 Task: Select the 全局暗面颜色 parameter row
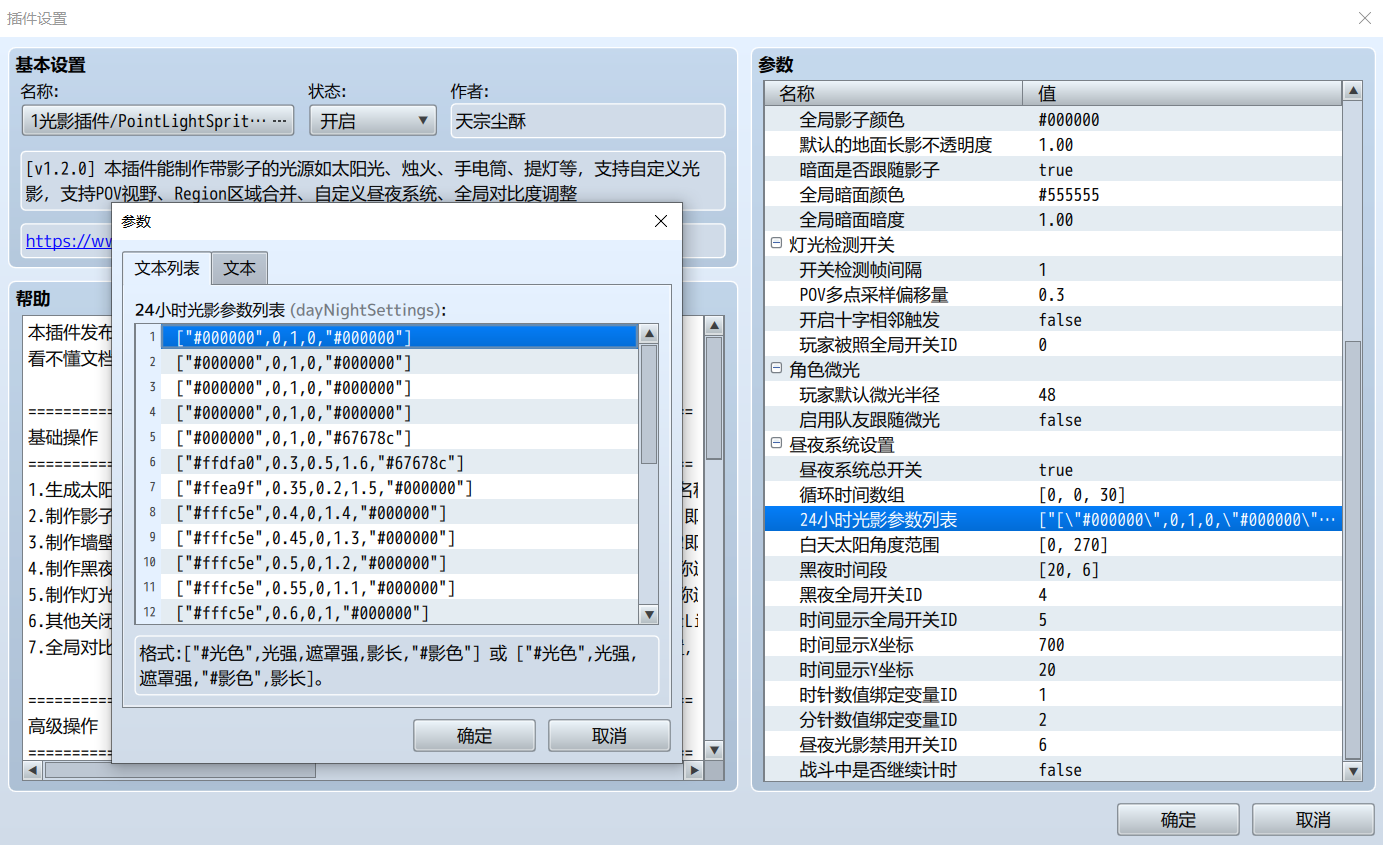coord(1053,195)
